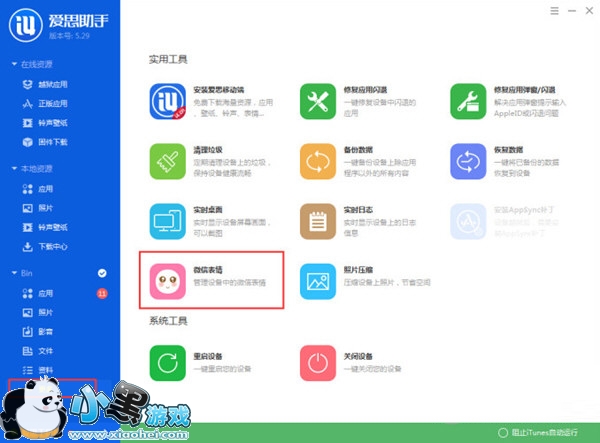The image size is (600, 443).
Task: Collapse the 本地资源 section
Action: tap(14, 168)
